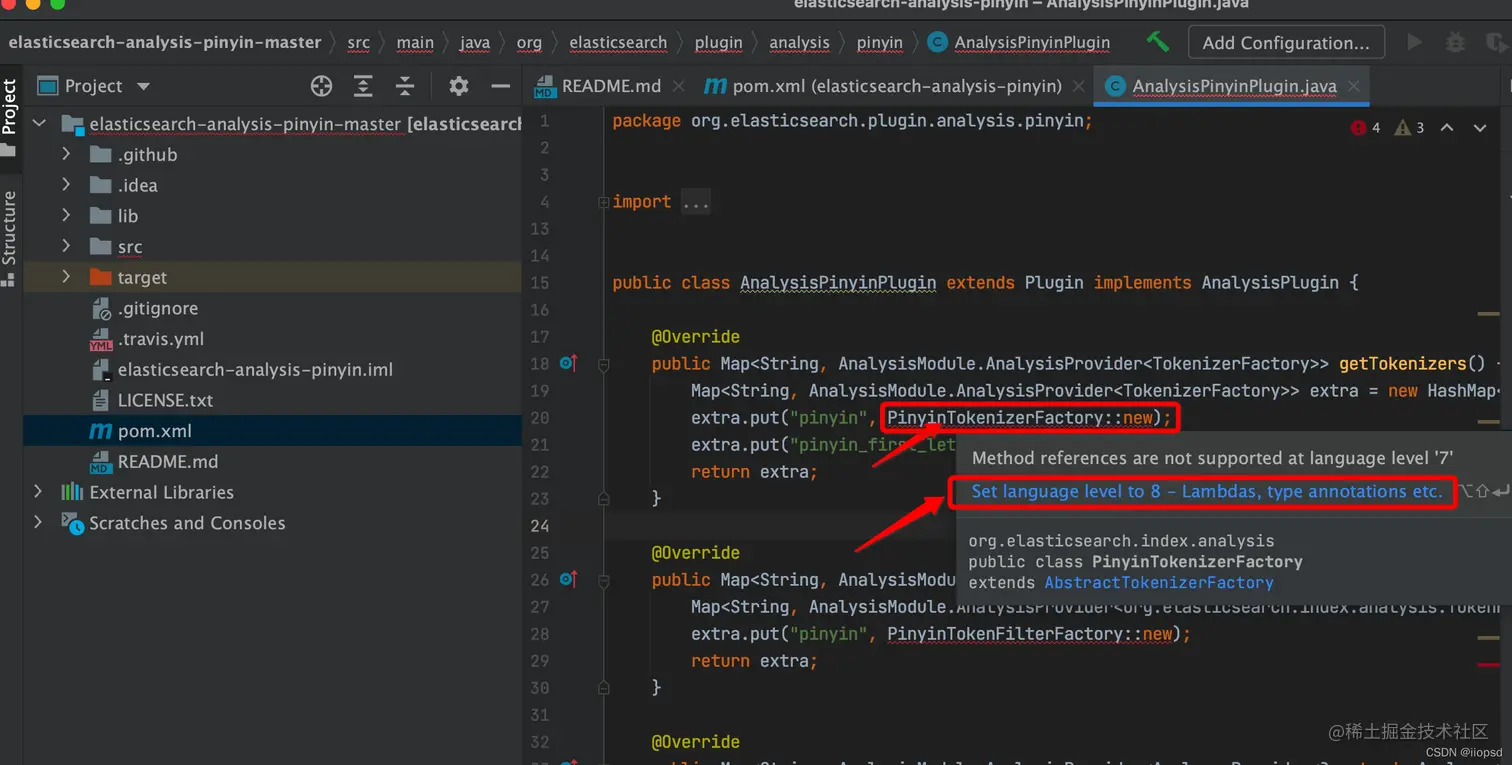Open the Project view dropdown

[143, 87]
